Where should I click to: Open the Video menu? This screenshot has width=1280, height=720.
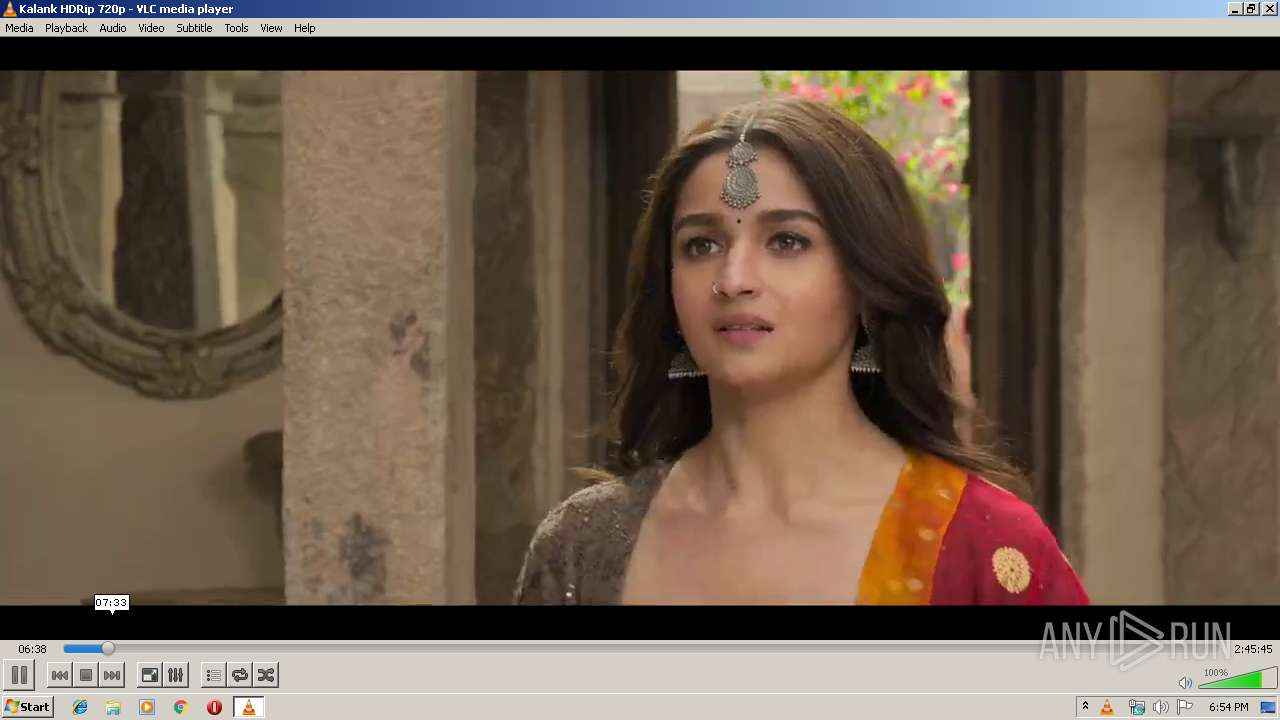(151, 28)
